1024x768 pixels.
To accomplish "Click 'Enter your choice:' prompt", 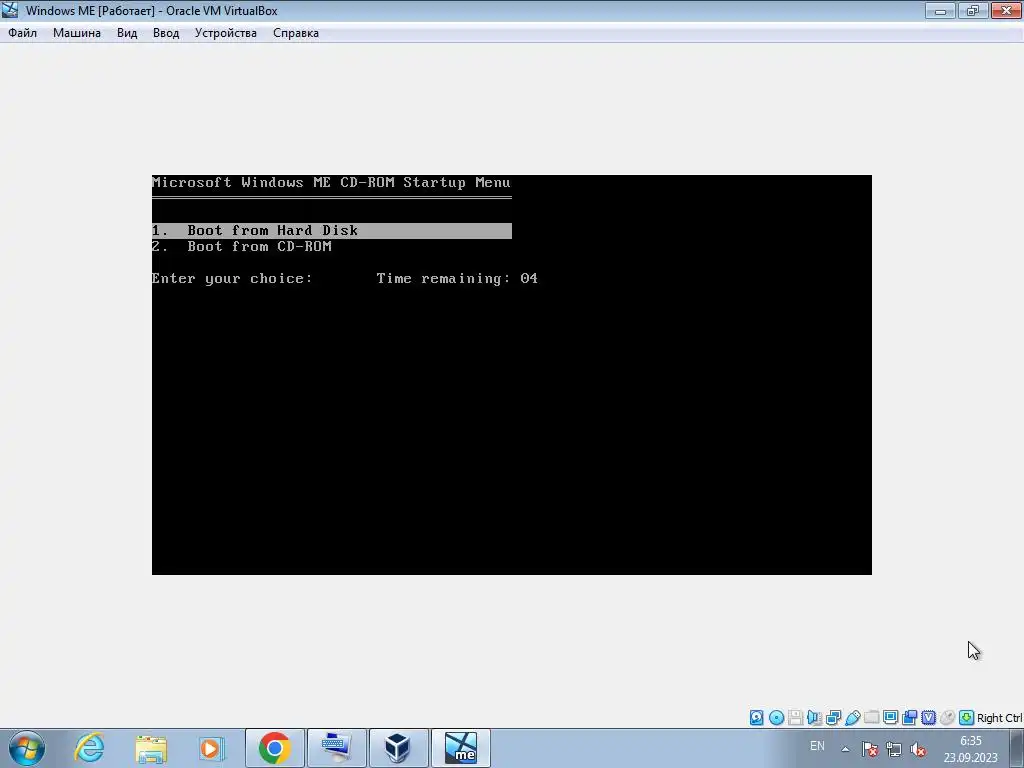I will pos(232,278).
